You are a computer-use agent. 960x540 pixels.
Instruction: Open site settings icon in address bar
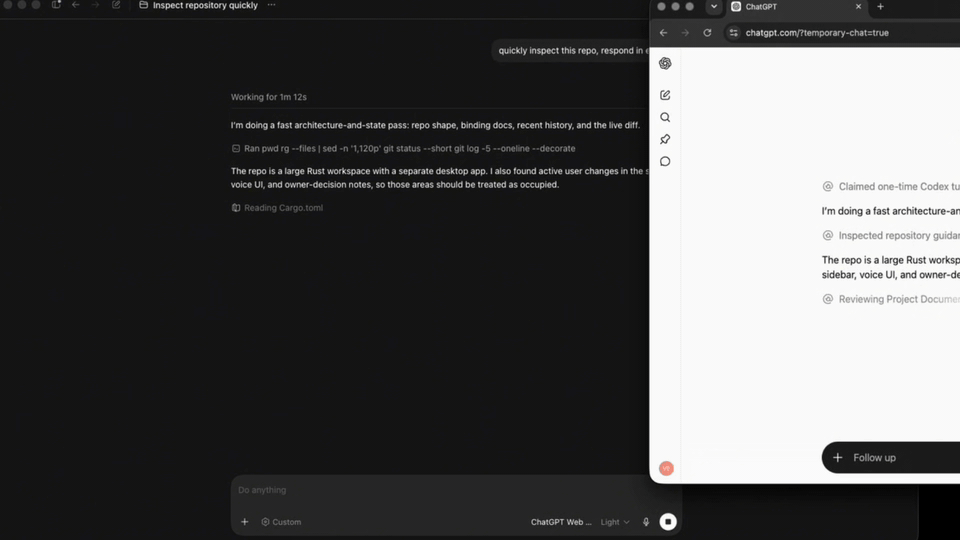pos(733,33)
